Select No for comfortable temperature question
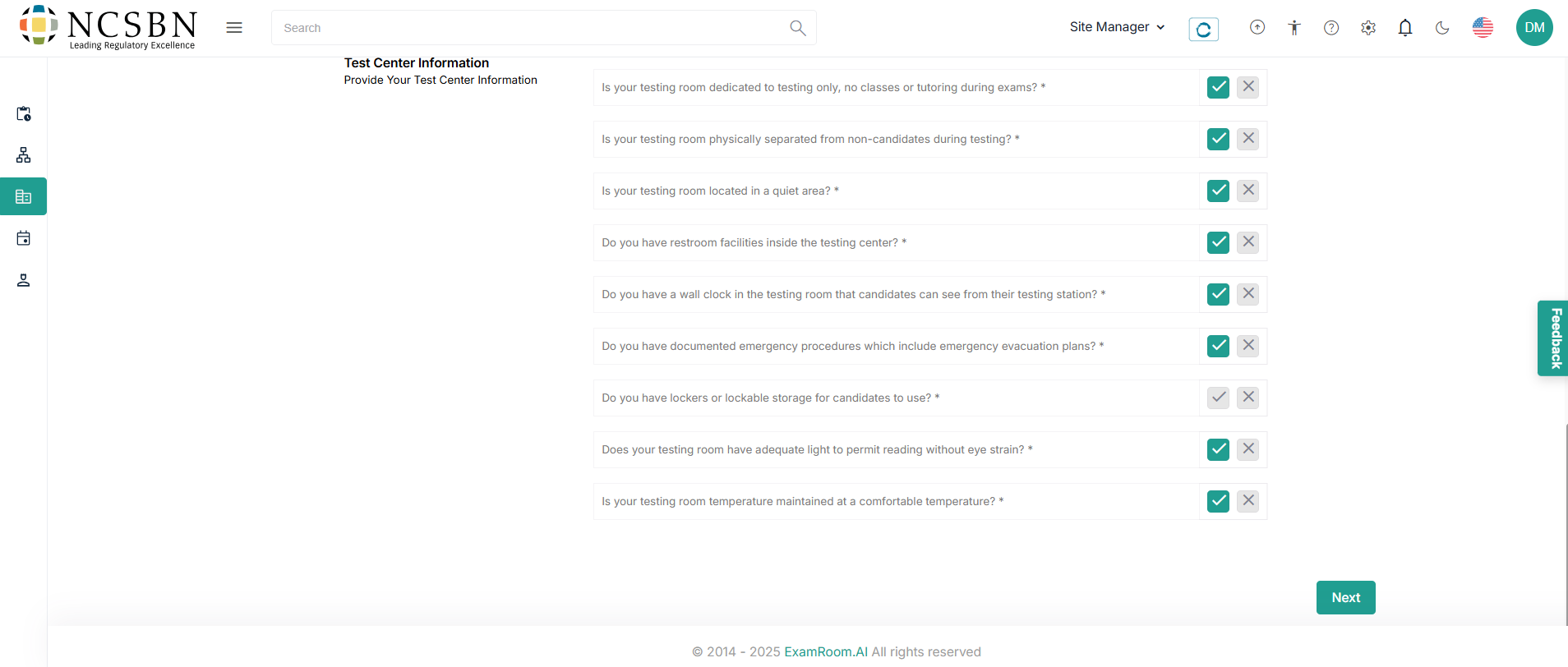Screen dimensions: 1568x667 click(1248, 501)
